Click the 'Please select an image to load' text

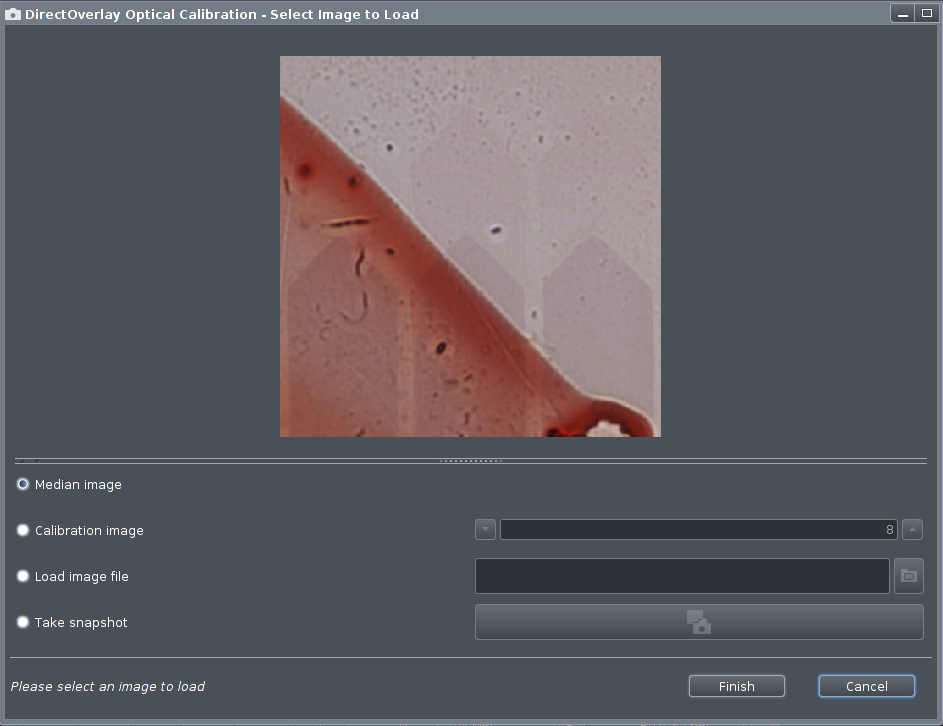click(x=108, y=686)
